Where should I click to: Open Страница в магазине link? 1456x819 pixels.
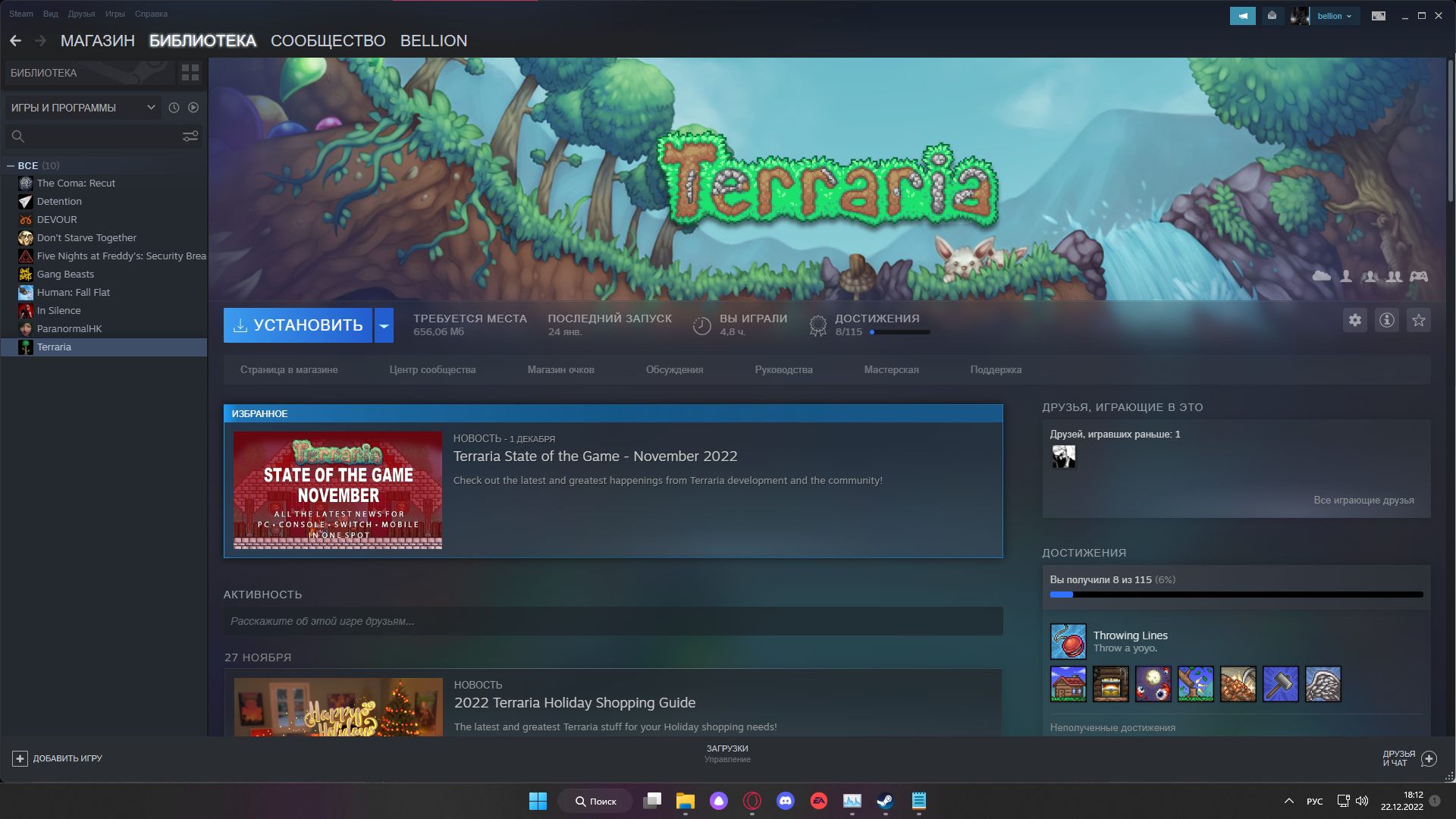pos(289,370)
